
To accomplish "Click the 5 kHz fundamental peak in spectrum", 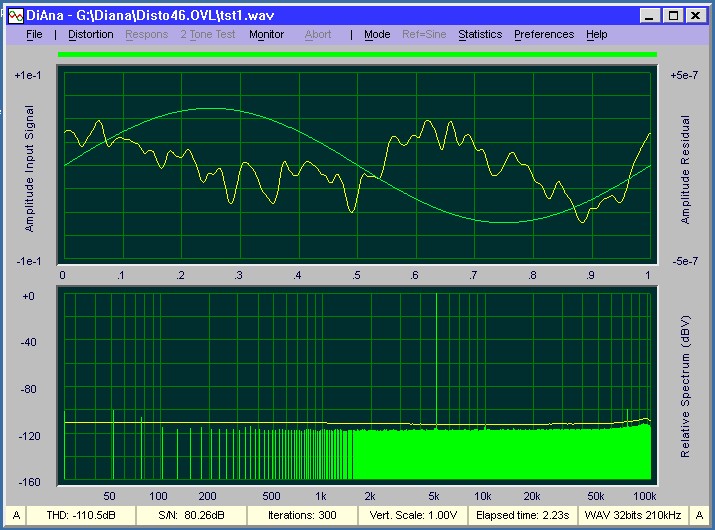I will (436, 360).
